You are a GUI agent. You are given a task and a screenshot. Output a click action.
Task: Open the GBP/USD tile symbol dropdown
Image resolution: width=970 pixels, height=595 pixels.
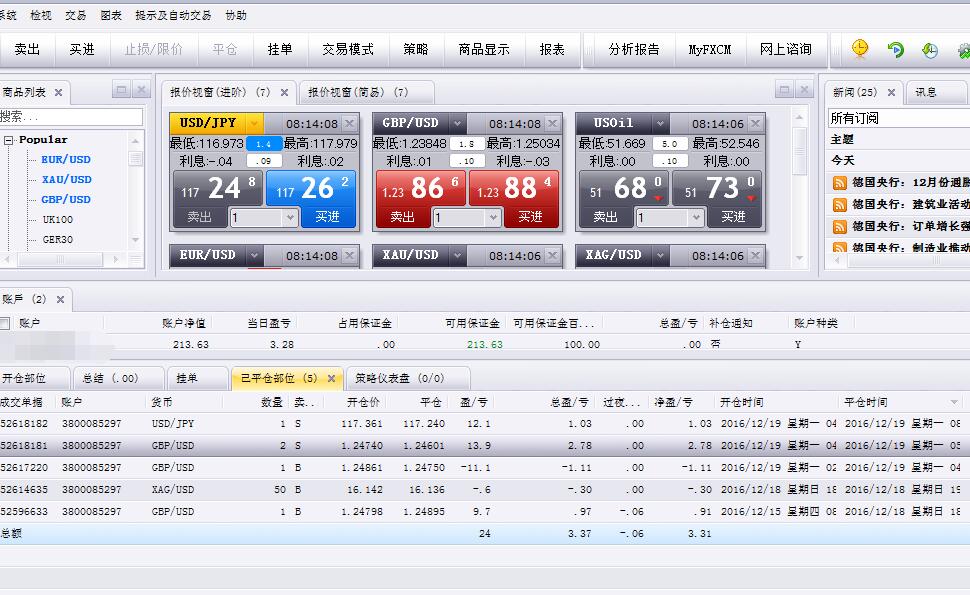pos(457,123)
